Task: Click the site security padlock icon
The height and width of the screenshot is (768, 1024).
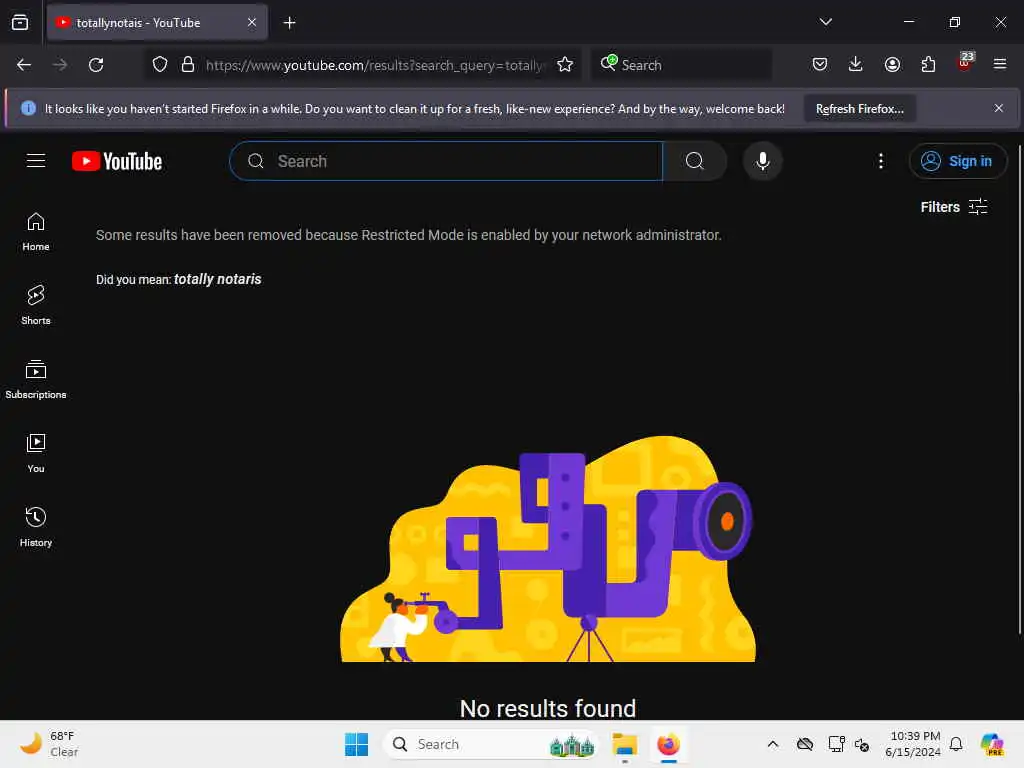Action: tap(188, 65)
